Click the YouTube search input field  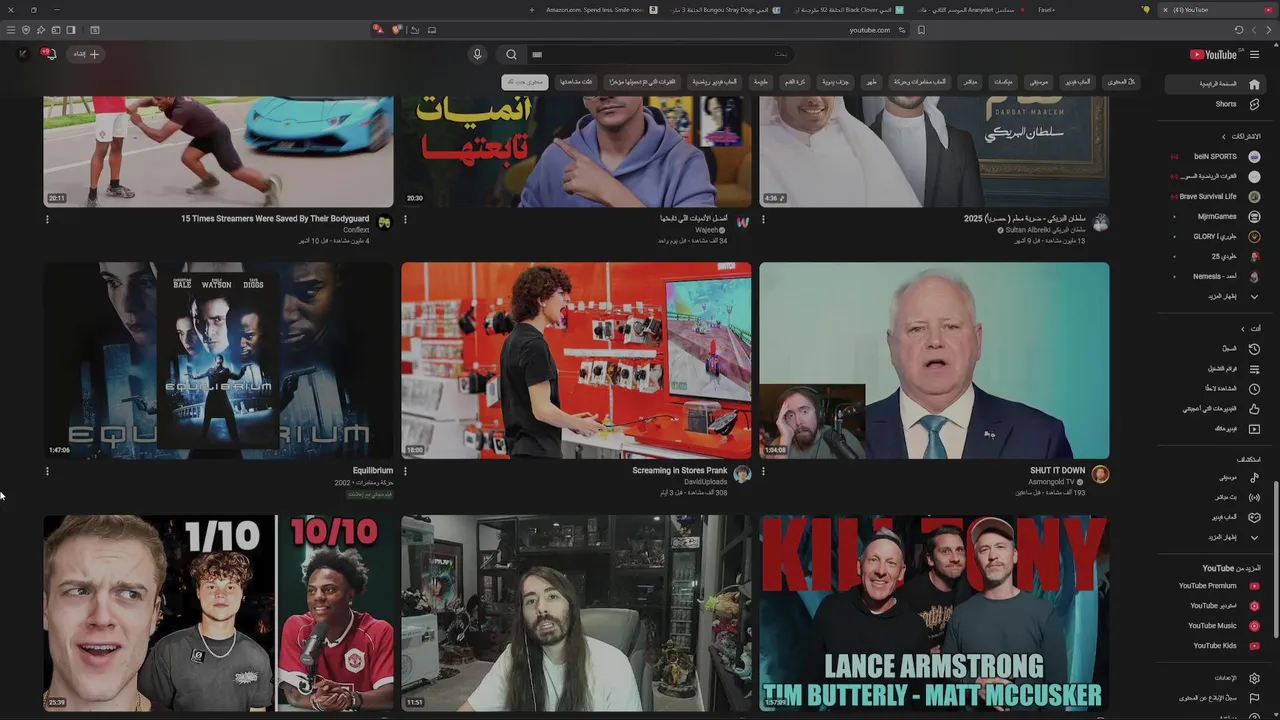[x=660, y=54]
